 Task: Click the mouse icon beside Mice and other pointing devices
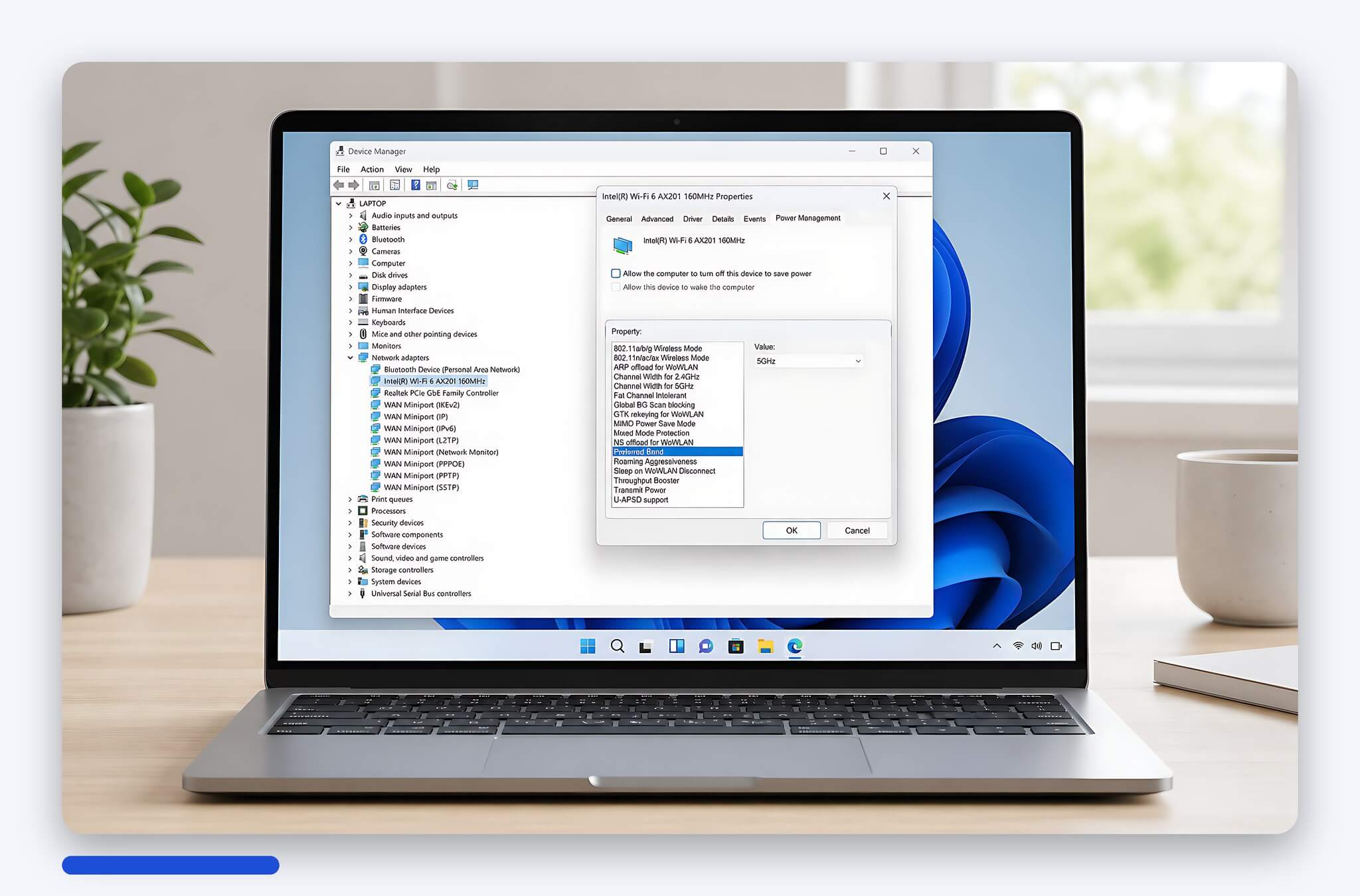point(363,335)
